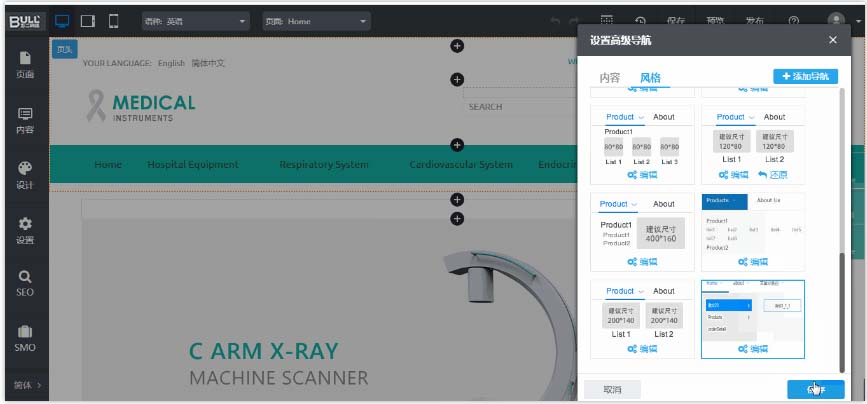Select the 风格 tab in dialog

[x=650, y=77]
